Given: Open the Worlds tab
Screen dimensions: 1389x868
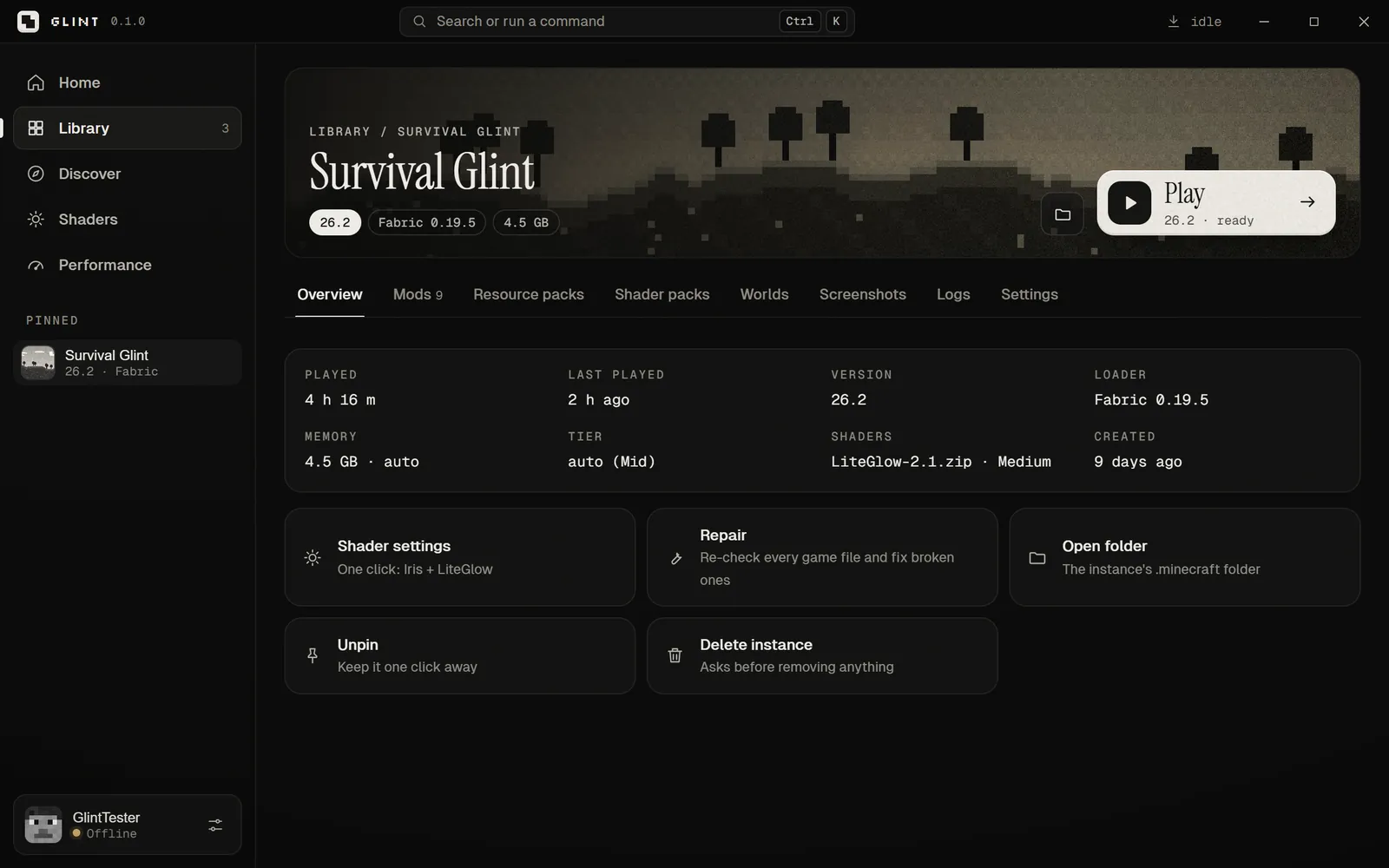Looking at the screenshot, I should point(765,294).
